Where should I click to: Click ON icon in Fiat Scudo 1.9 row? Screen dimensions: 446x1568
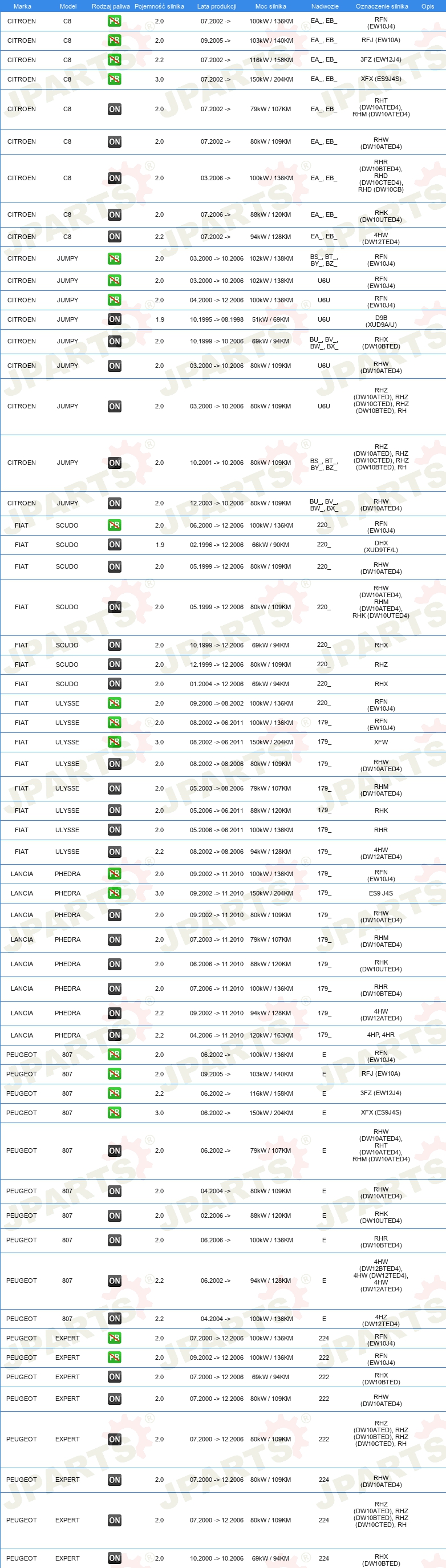tap(115, 545)
